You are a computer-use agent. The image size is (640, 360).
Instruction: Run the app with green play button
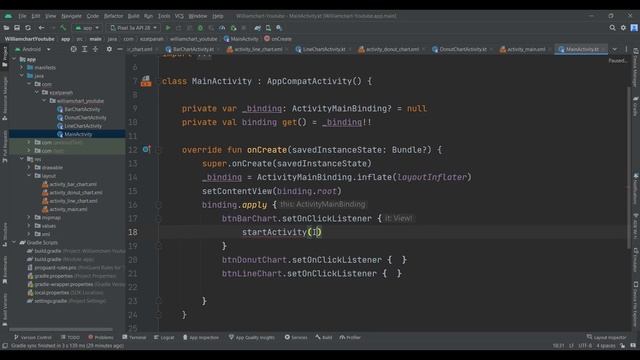pyautogui.click(x=168, y=28)
